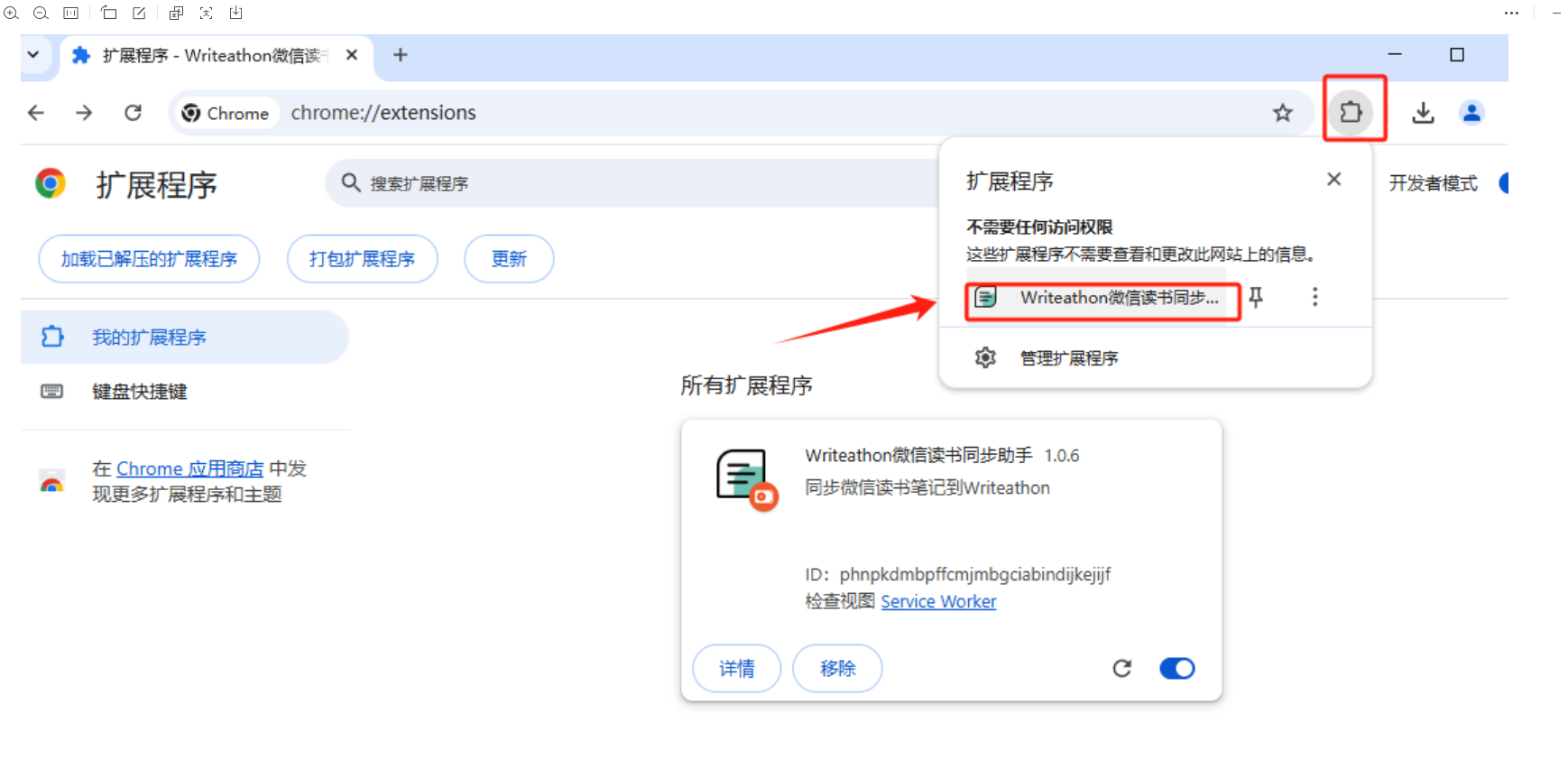Click the 1:1 actual size icon
Image resolution: width=1568 pixels, height=760 pixels.
(x=70, y=13)
